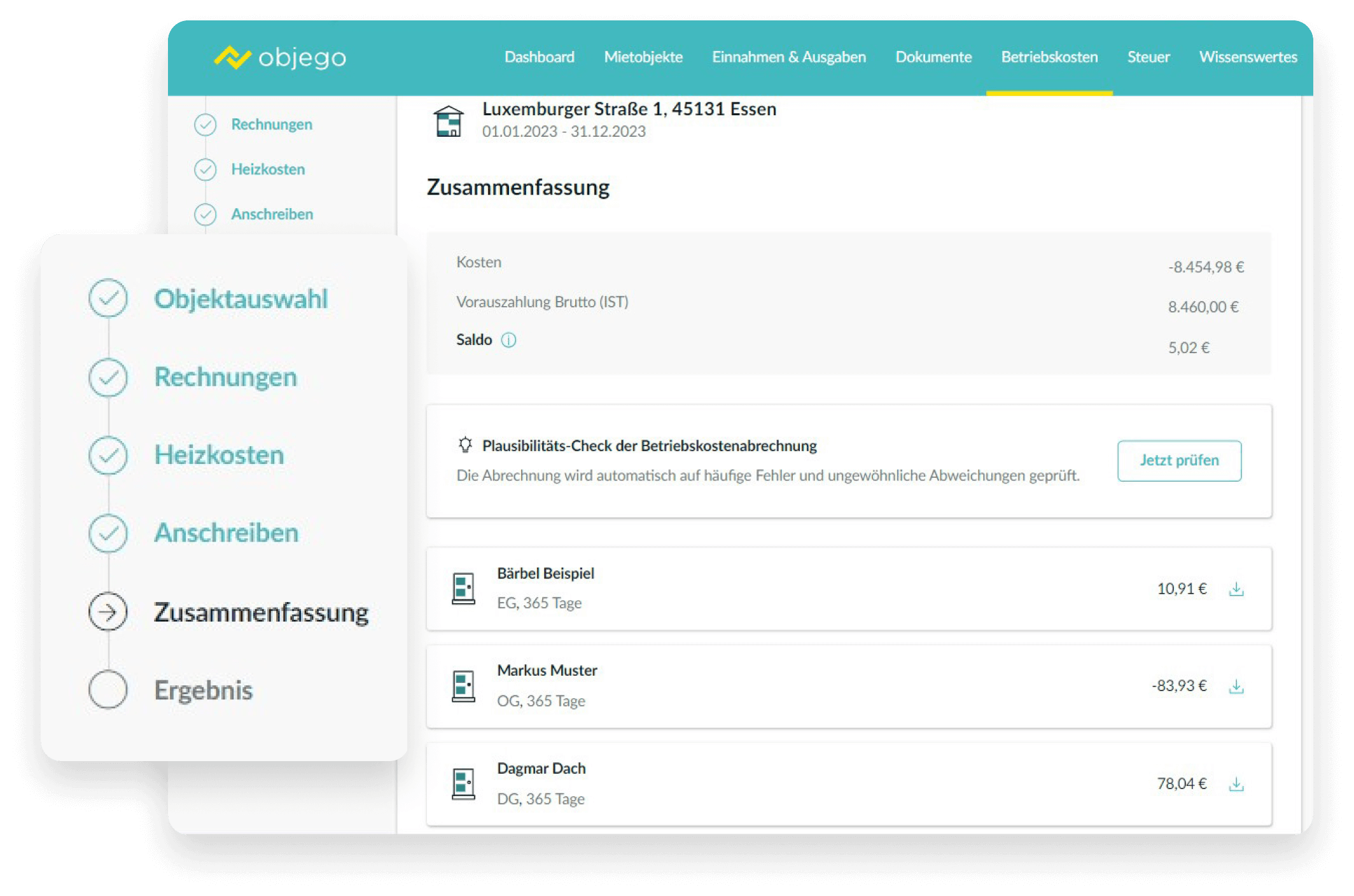Open Einnahmen & Ausgaben in navigation
1354x896 pixels.
[x=788, y=57]
